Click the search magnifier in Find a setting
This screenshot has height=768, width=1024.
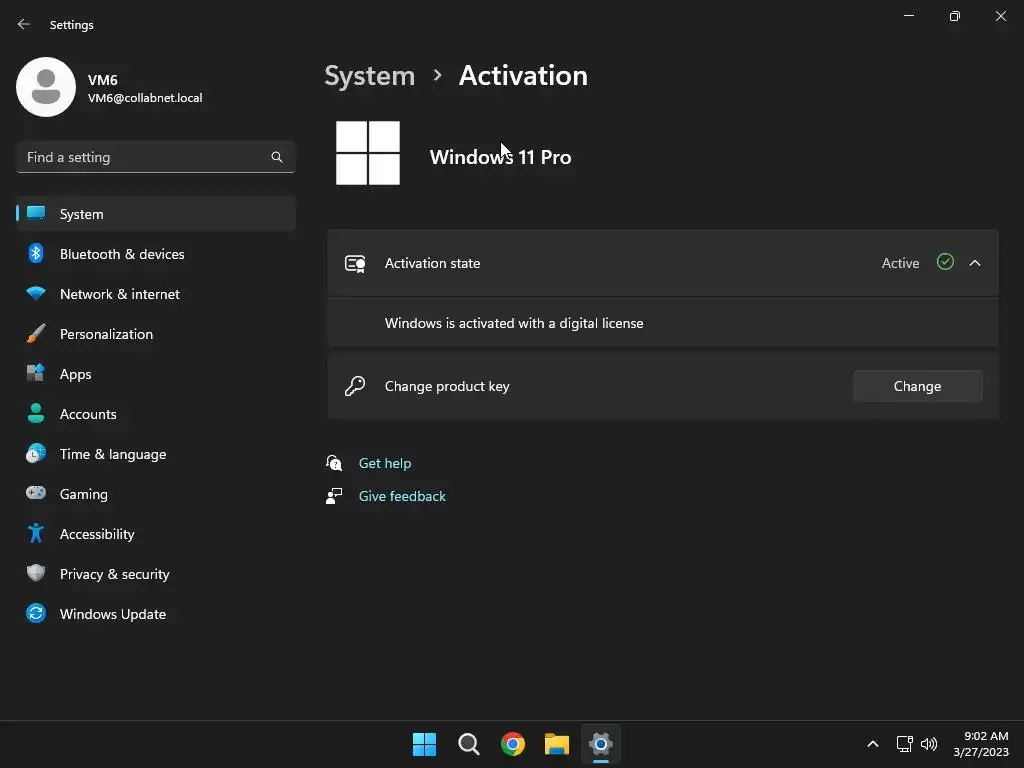[x=277, y=157]
